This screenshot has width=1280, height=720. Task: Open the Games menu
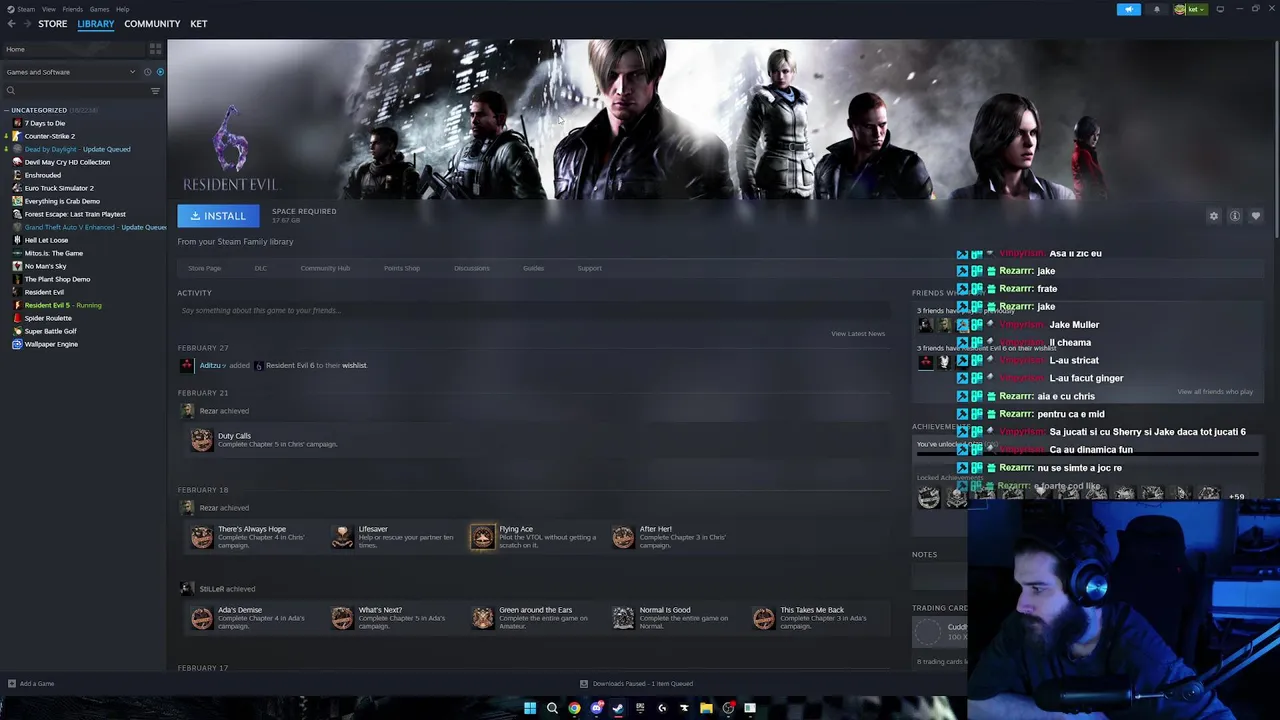pyautogui.click(x=99, y=9)
